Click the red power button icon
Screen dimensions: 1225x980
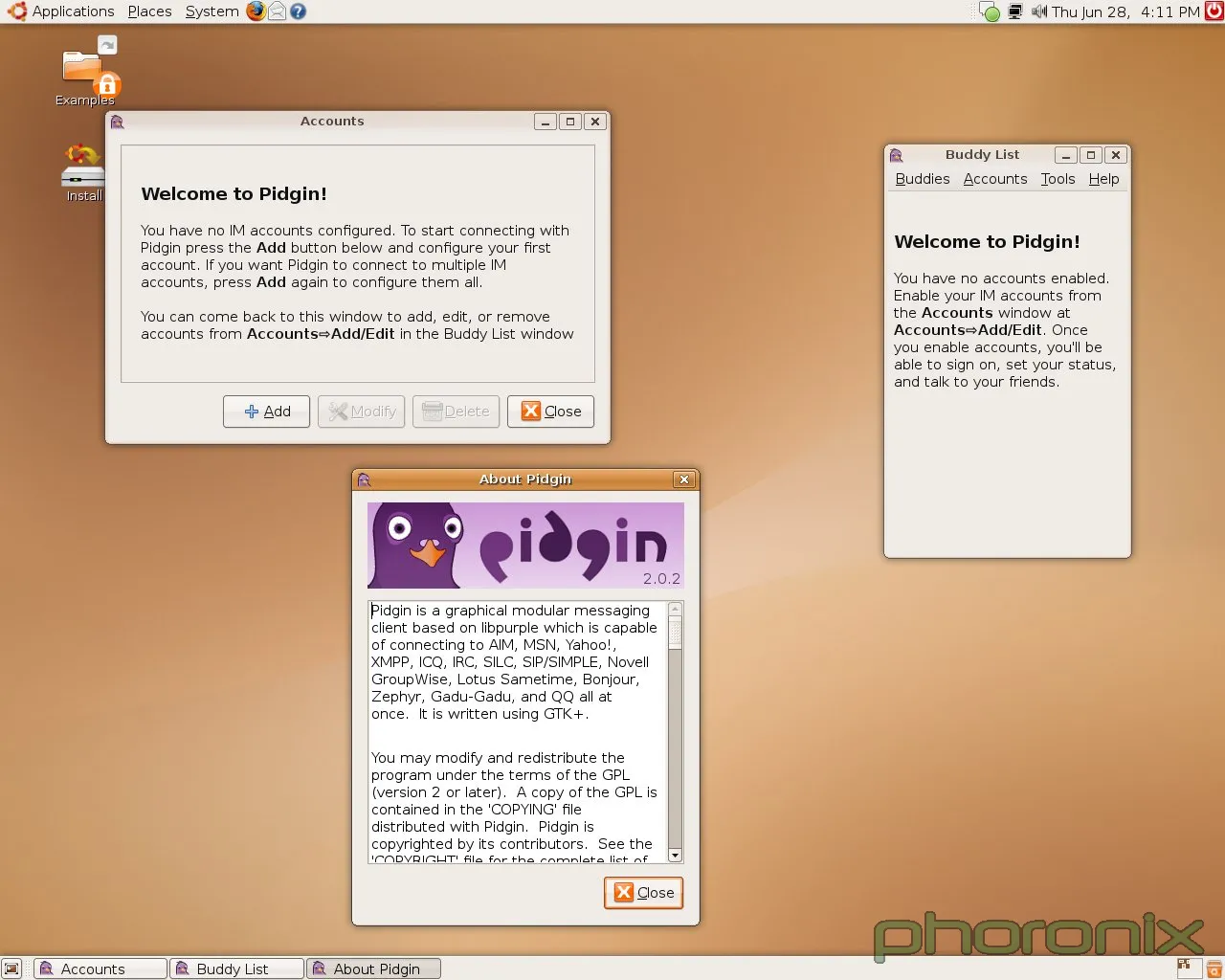1214,11
